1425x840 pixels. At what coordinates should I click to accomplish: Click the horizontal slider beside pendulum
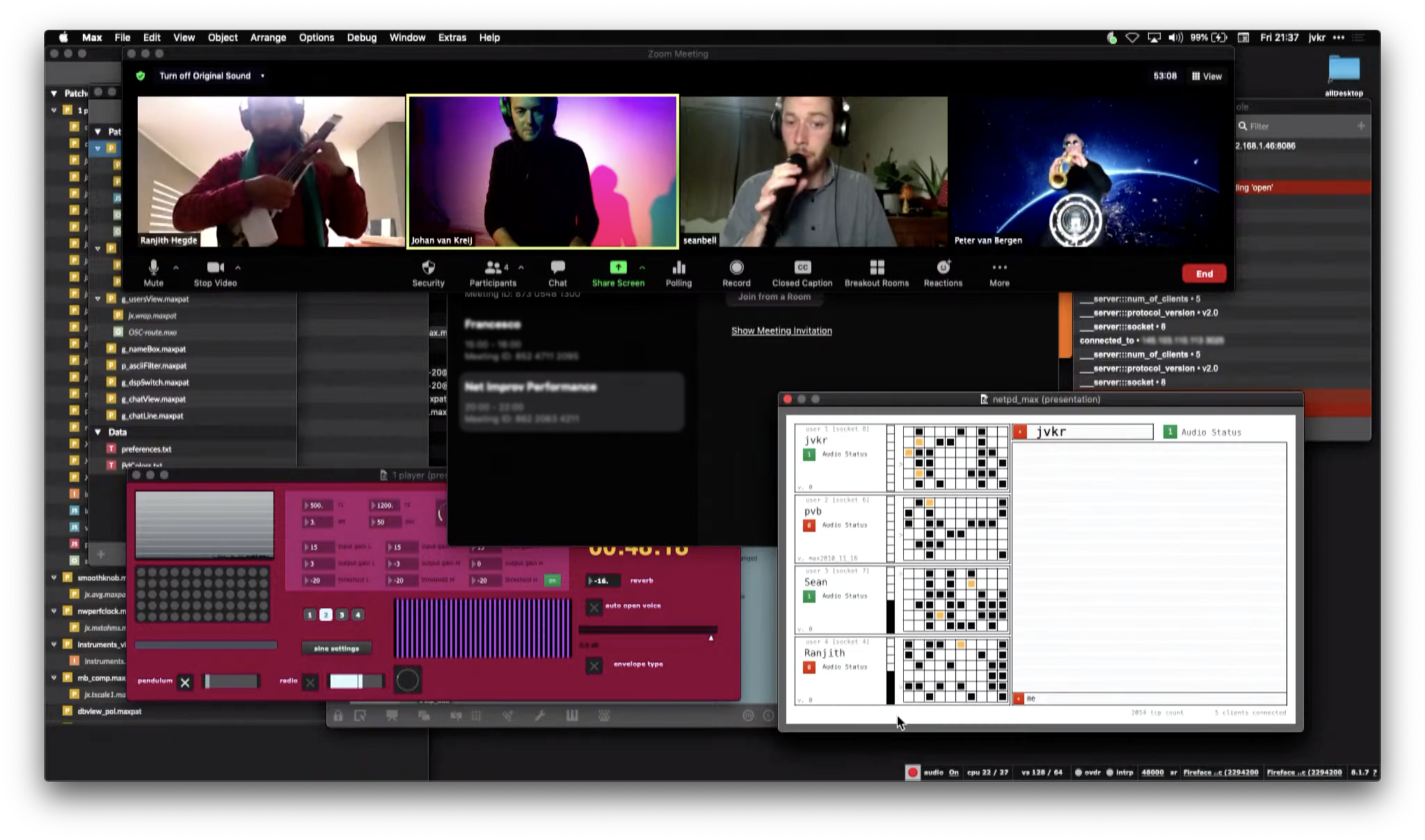tap(231, 681)
